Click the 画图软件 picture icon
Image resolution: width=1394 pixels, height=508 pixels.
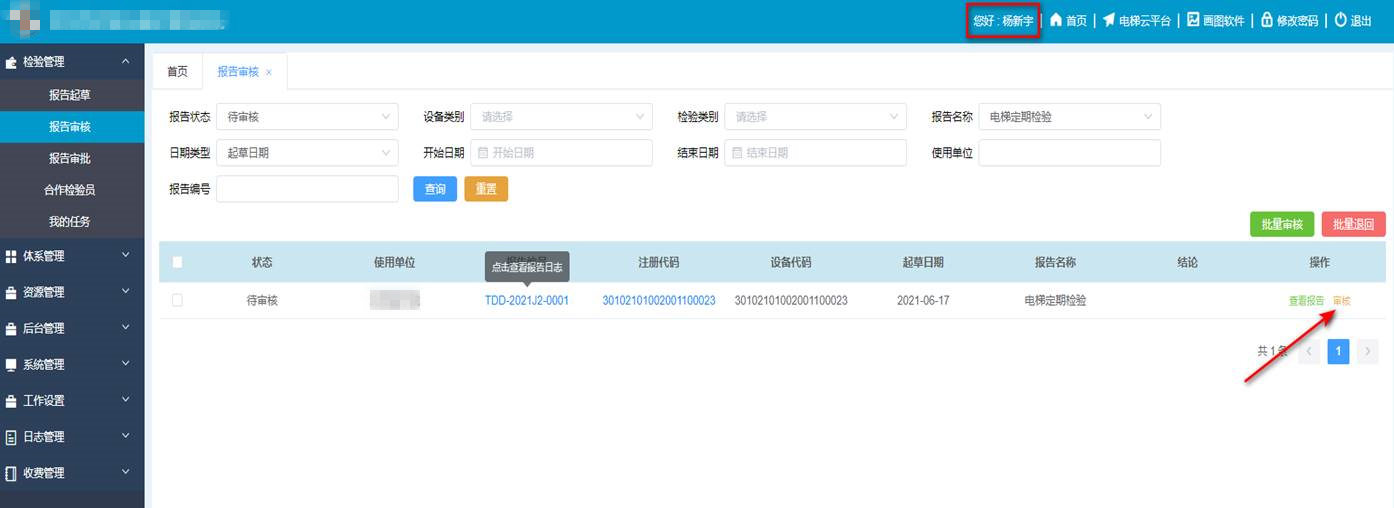point(1193,20)
